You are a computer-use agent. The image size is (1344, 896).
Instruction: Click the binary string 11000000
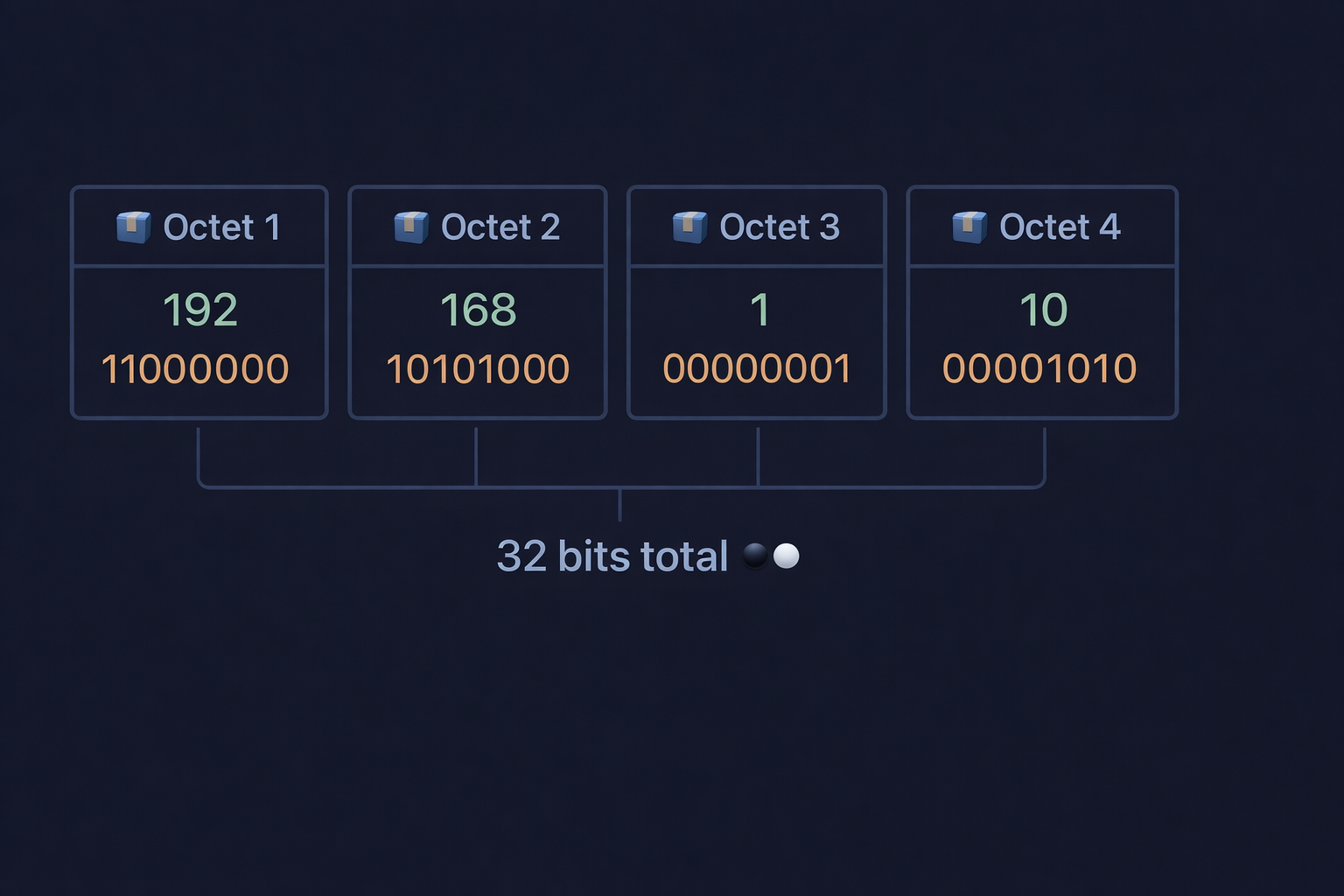pos(195,368)
